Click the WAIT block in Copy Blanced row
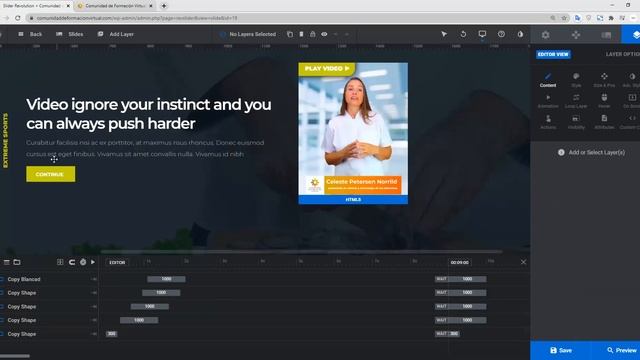This screenshot has width=640, height=360. (x=442, y=279)
